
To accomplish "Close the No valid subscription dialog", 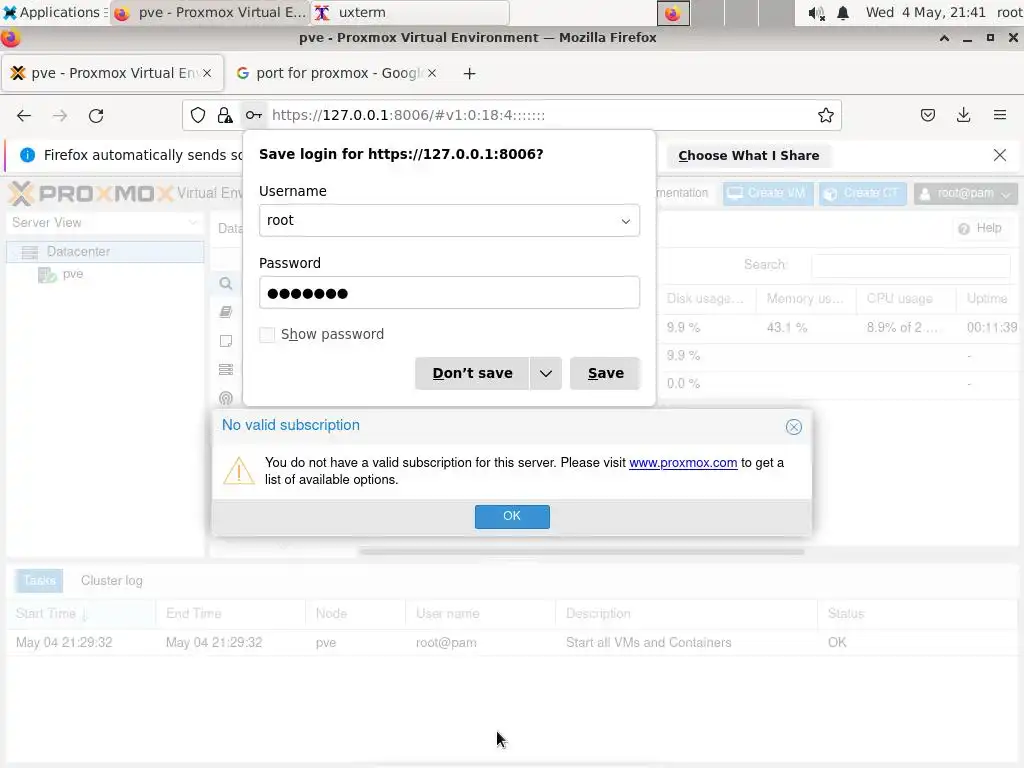I will [x=793, y=427].
